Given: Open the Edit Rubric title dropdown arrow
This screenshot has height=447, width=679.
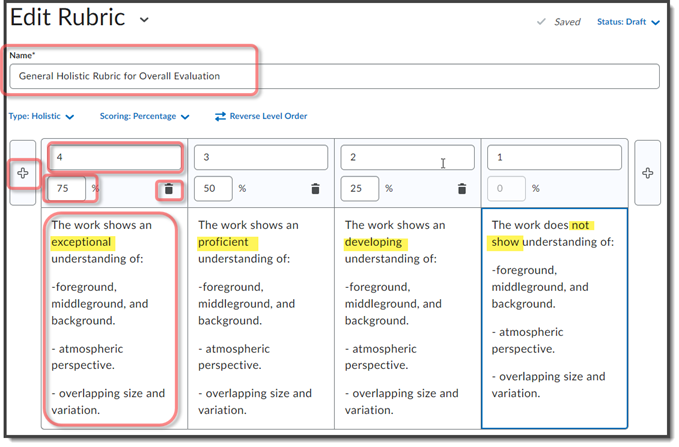Looking at the screenshot, I should pyautogui.click(x=145, y=20).
